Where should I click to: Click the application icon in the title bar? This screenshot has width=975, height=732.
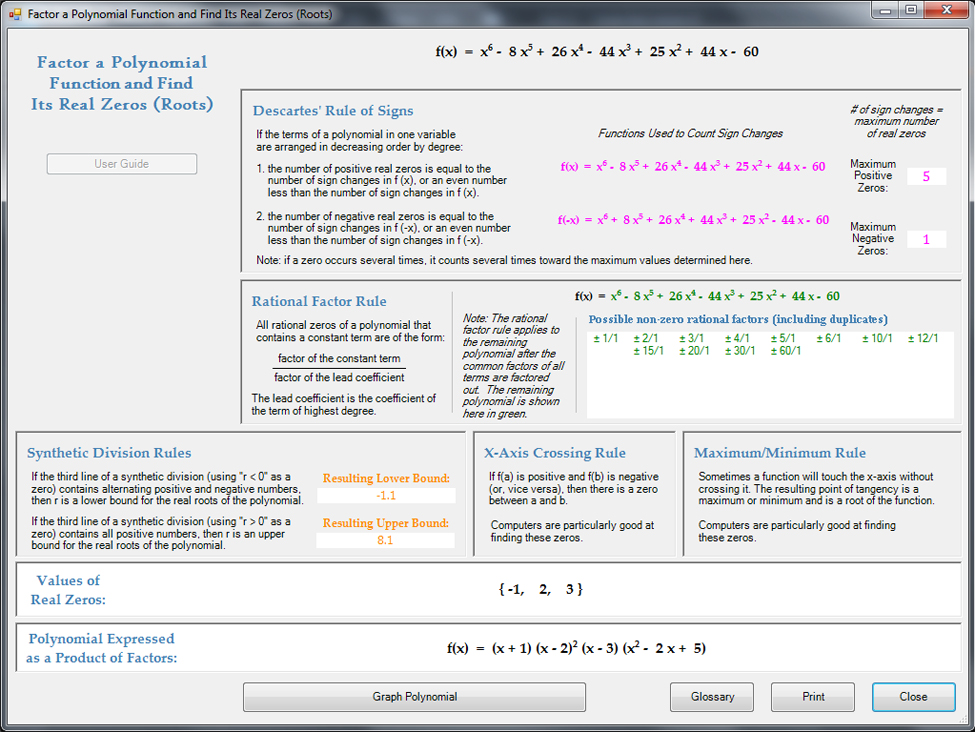(x=15, y=14)
